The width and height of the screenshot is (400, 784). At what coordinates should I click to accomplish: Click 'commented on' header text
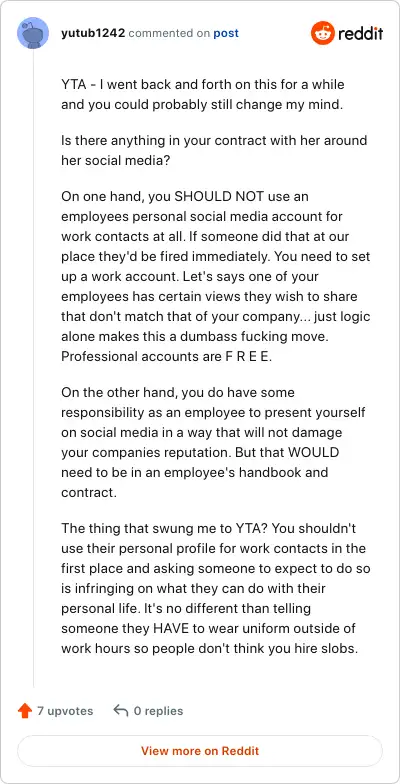170,34
